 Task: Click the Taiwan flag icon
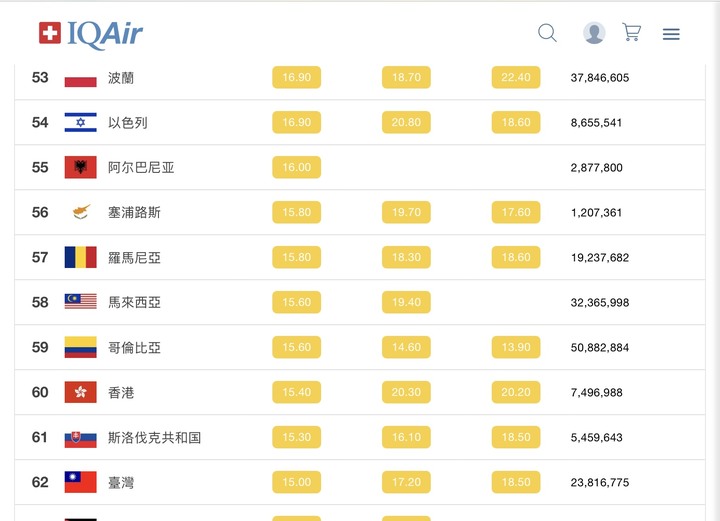click(80, 482)
